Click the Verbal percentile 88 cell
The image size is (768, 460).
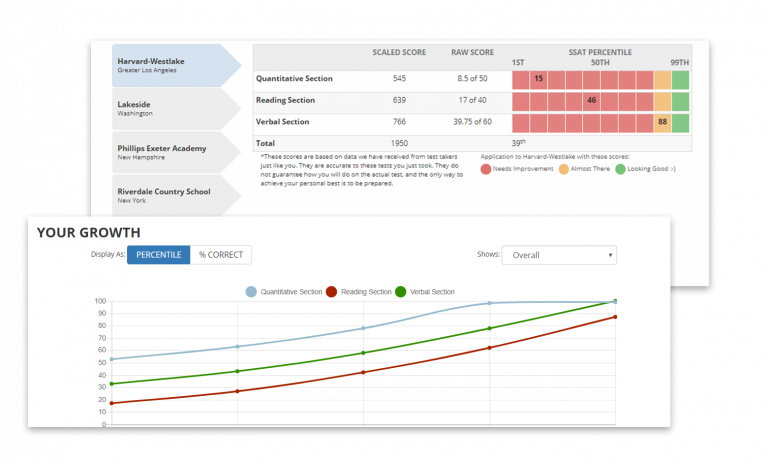point(662,122)
